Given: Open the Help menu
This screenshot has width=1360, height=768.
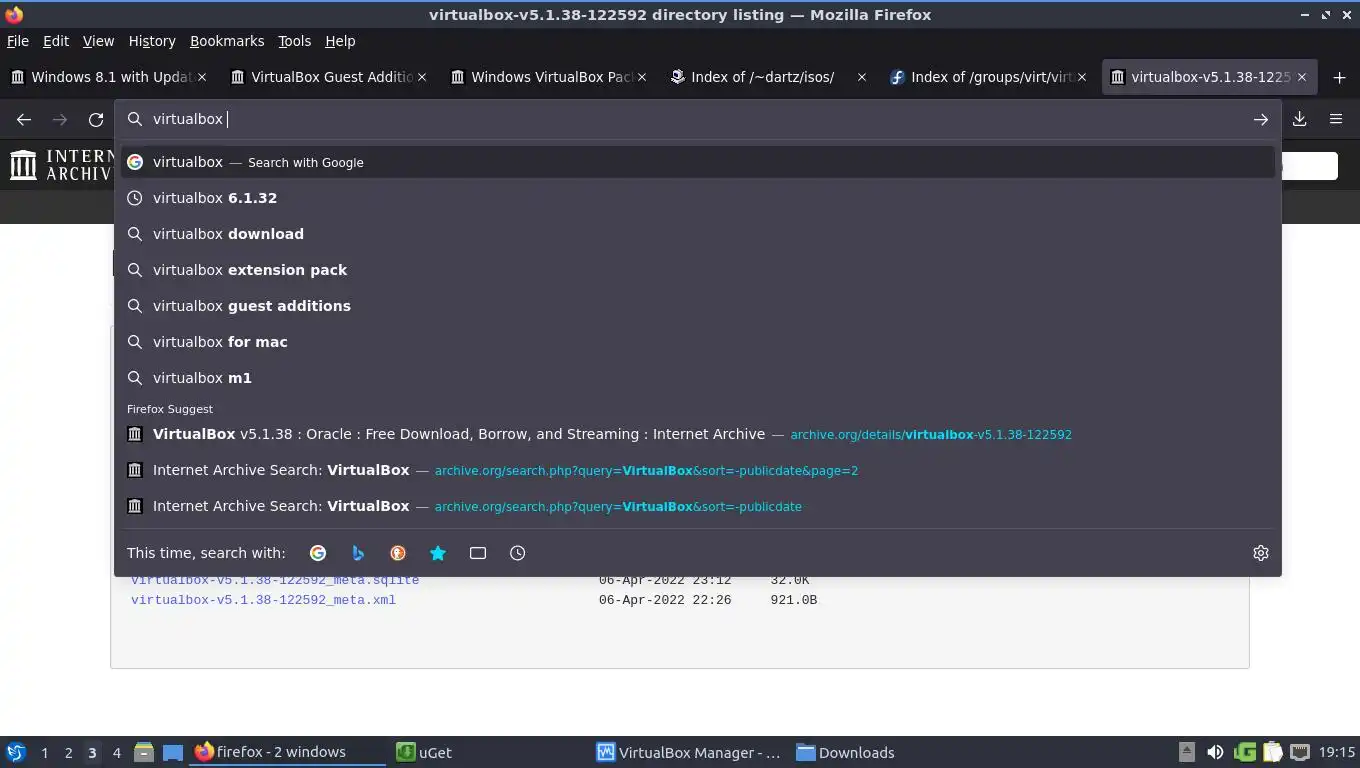Looking at the screenshot, I should pos(340,41).
